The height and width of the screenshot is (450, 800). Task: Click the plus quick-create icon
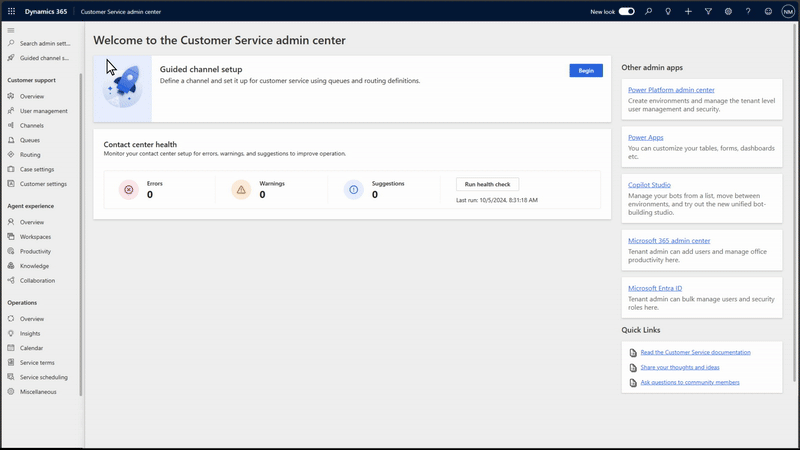point(688,11)
